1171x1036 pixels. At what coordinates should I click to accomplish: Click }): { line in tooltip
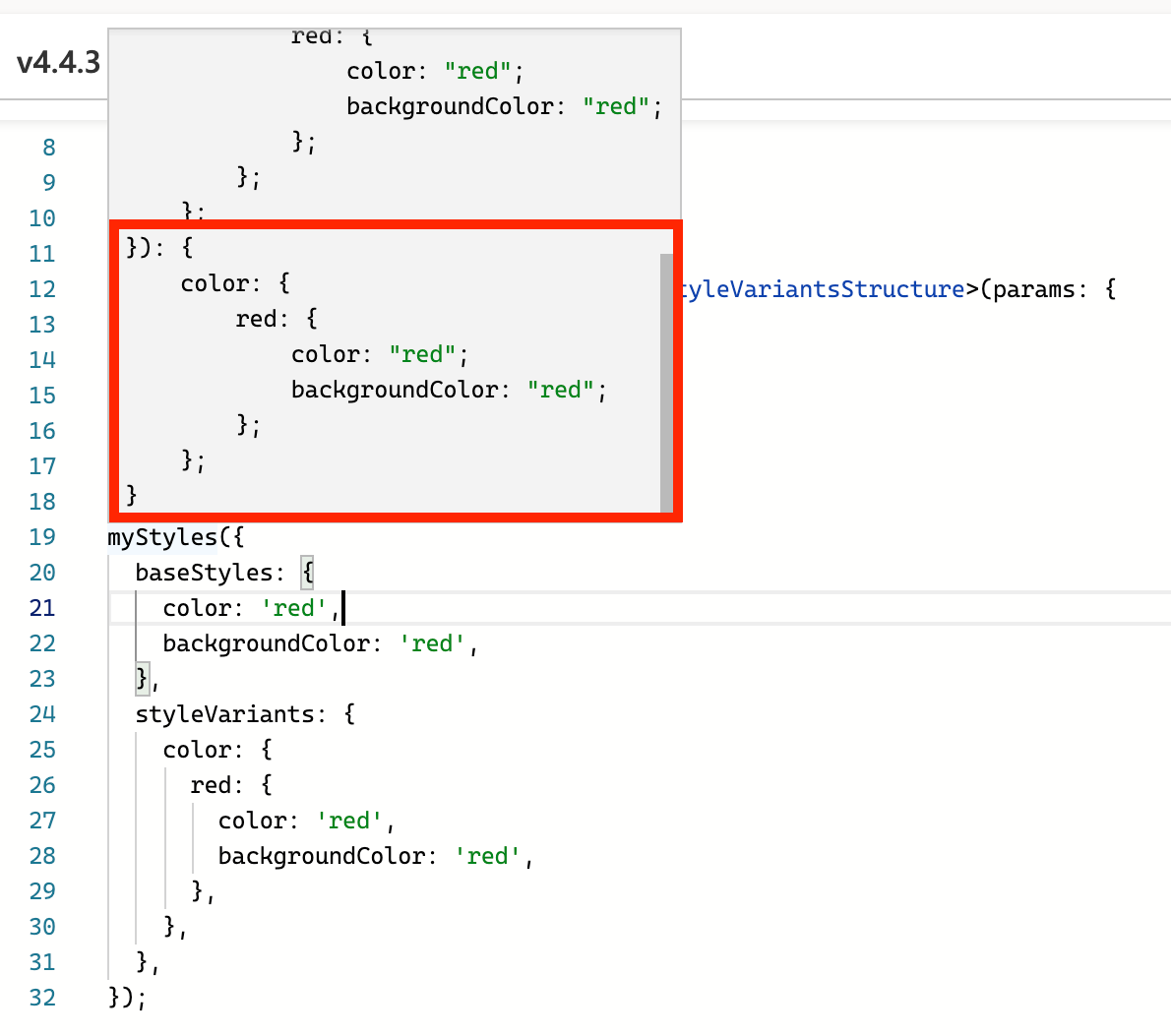coord(159,248)
